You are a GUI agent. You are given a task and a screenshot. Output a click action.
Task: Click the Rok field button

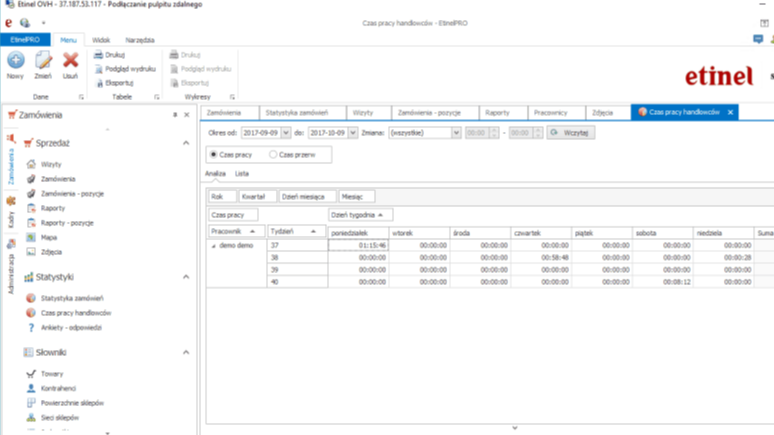tap(222, 197)
